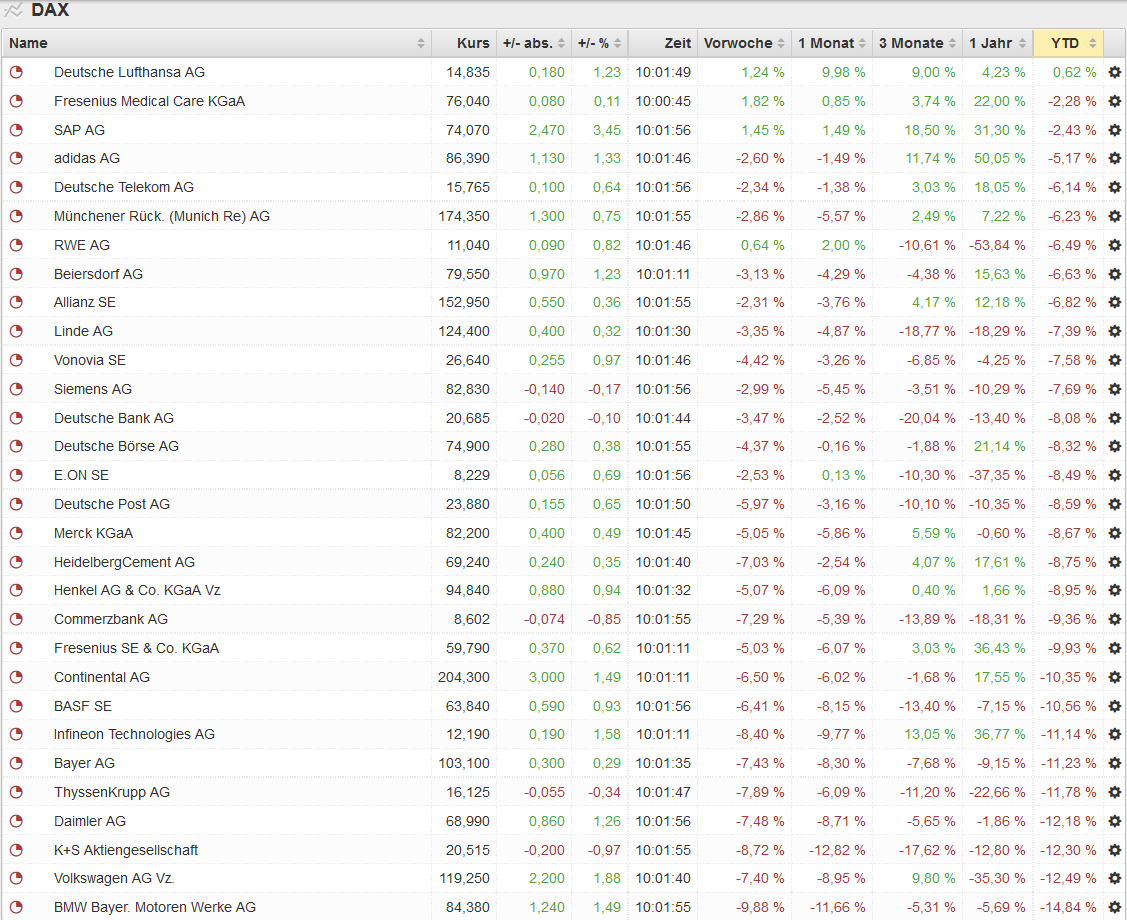This screenshot has width=1127, height=920.
Task: Open the pie chart icon for Deutsche Lufthansa AG
Action: coord(16,72)
